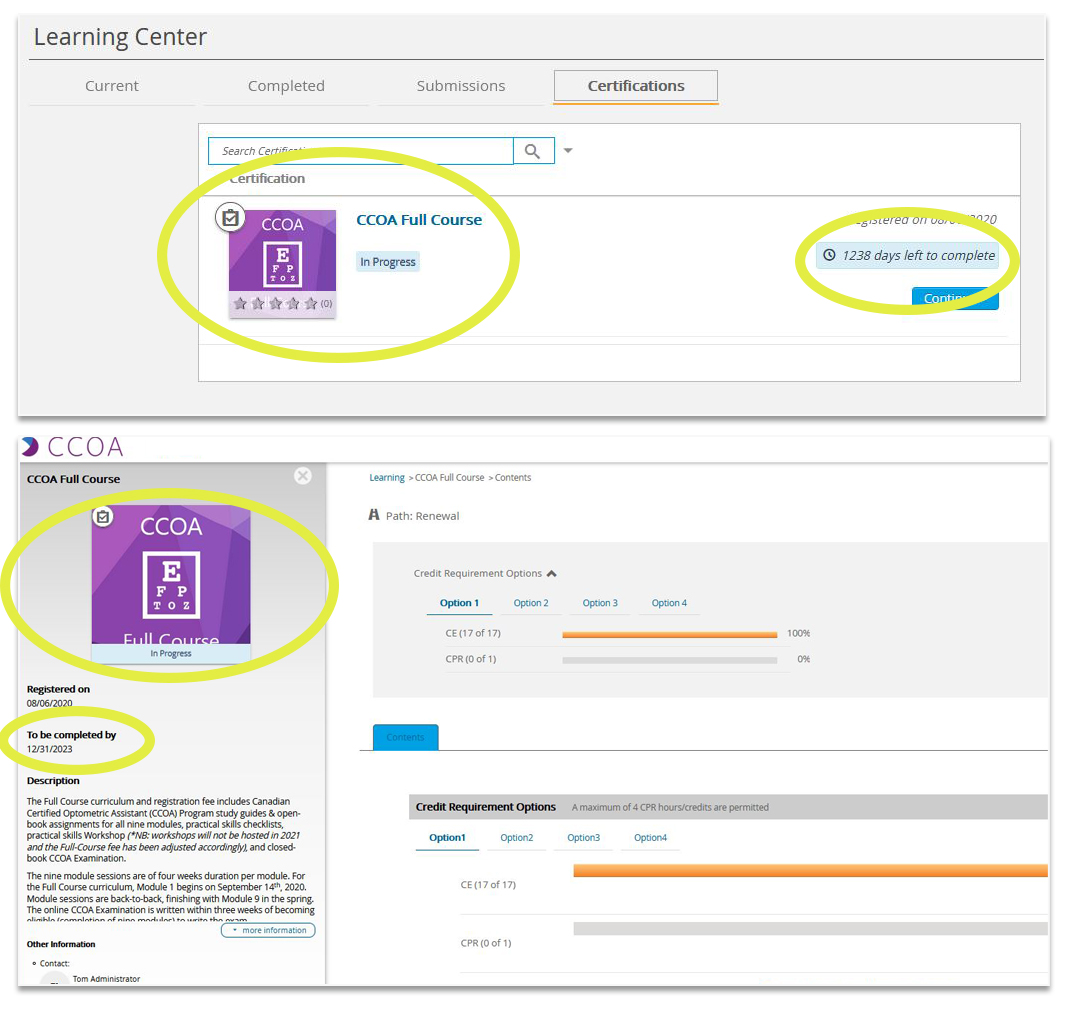Image resolution: width=1077 pixels, height=1017 pixels.
Task: Select Option4 in lower credit options
Action: coord(650,838)
